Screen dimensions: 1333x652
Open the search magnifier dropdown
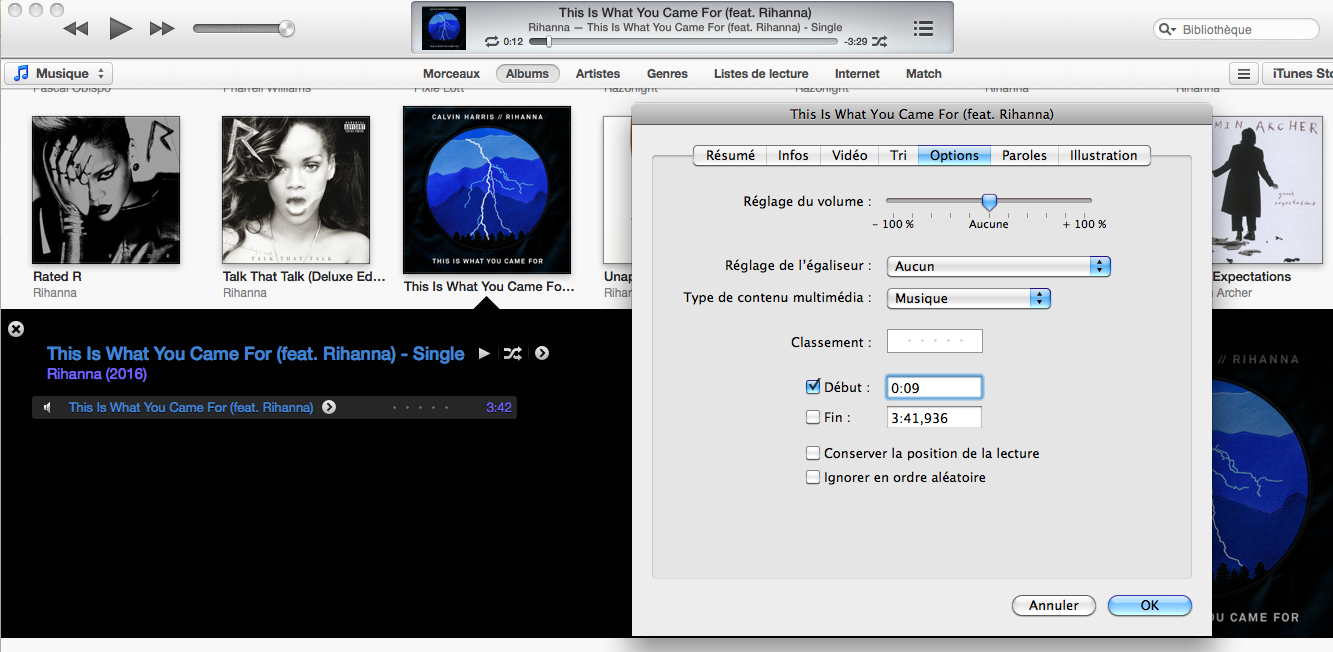click(x=1168, y=29)
